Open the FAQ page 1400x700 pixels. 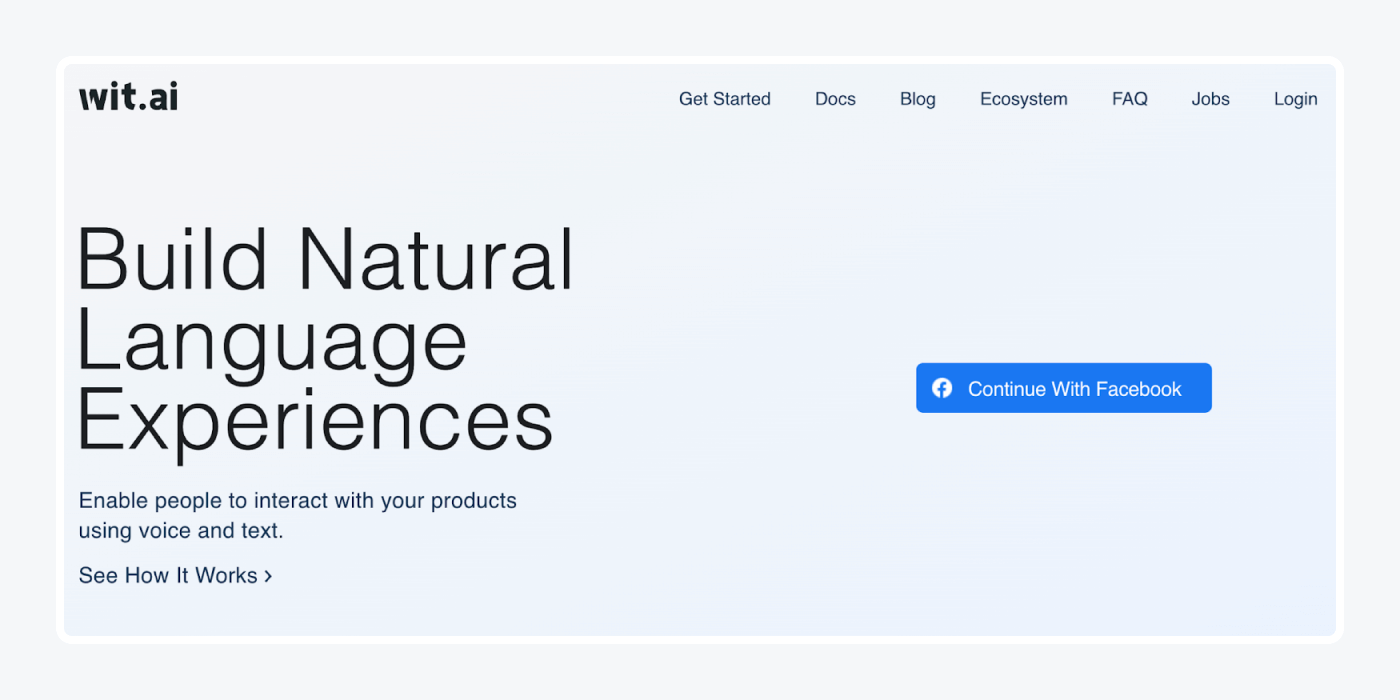pyautogui.click(x=1129, y=99)
